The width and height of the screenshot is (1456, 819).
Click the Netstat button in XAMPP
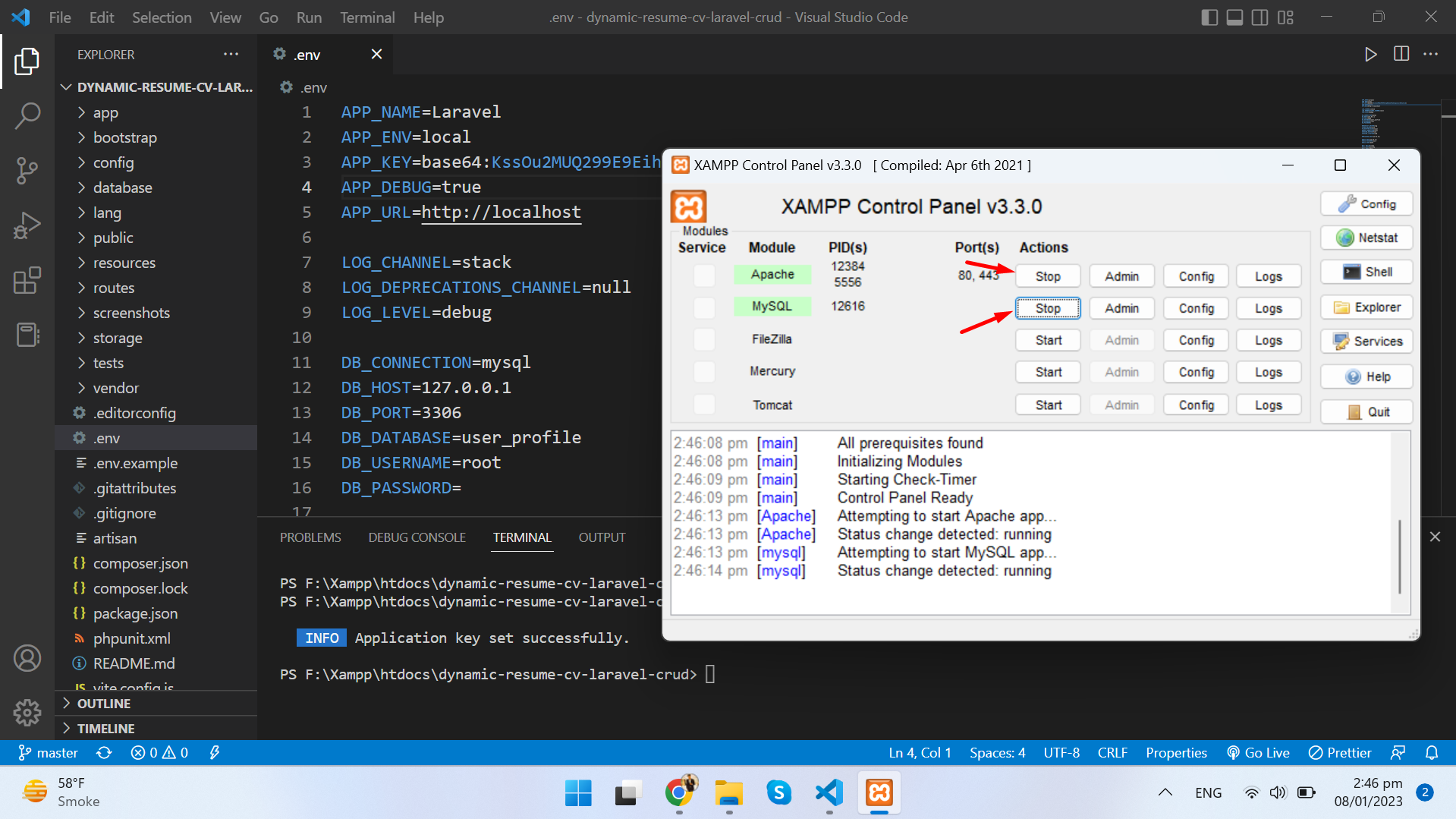[1366, 238]
